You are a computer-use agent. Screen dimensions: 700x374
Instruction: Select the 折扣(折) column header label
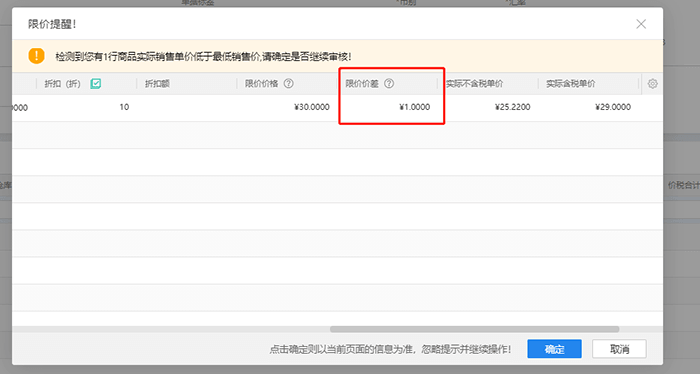point(62,83)
